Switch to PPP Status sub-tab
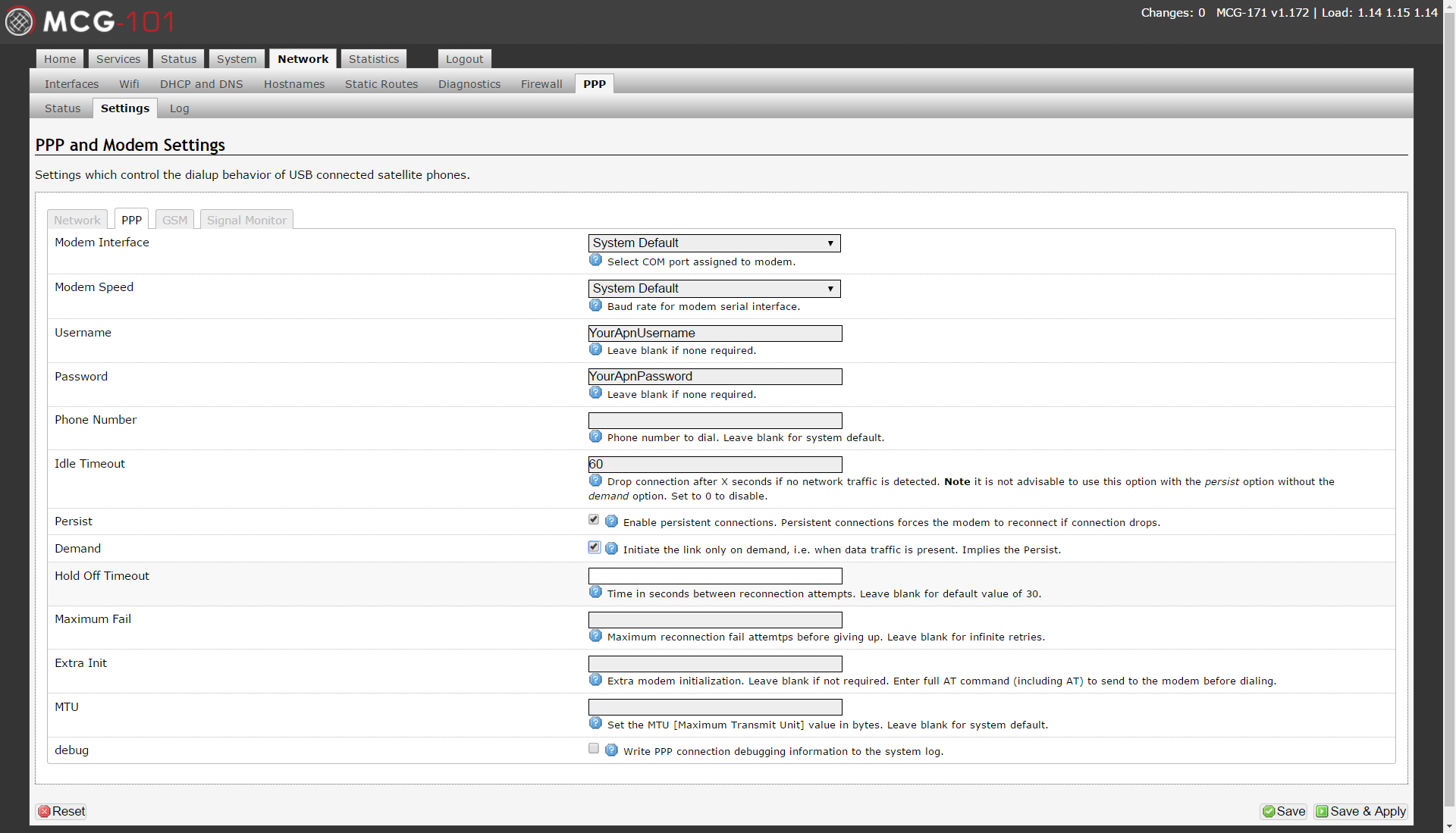Image resolution: width=1456 pixels, height=833 pixels. (x=62, y=108)
